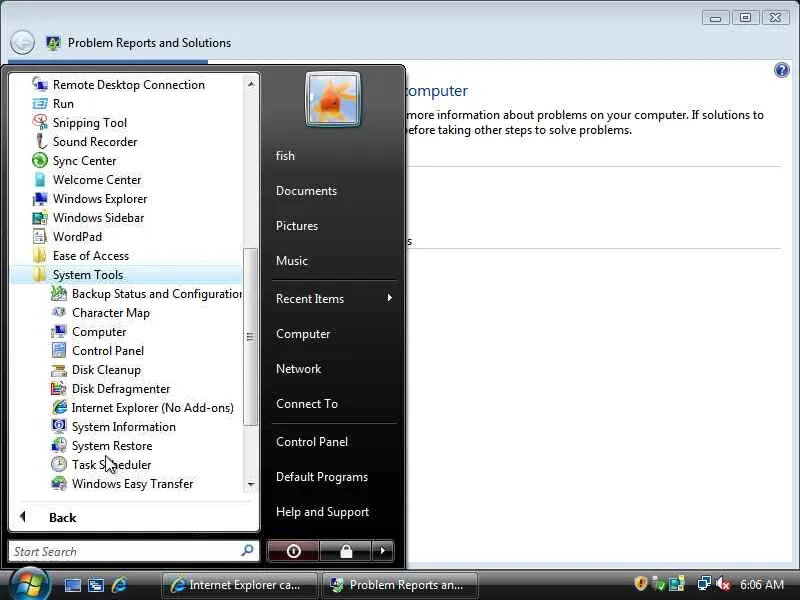Click Internet Explorer (No Add-ons) icon

click(59, 407)
